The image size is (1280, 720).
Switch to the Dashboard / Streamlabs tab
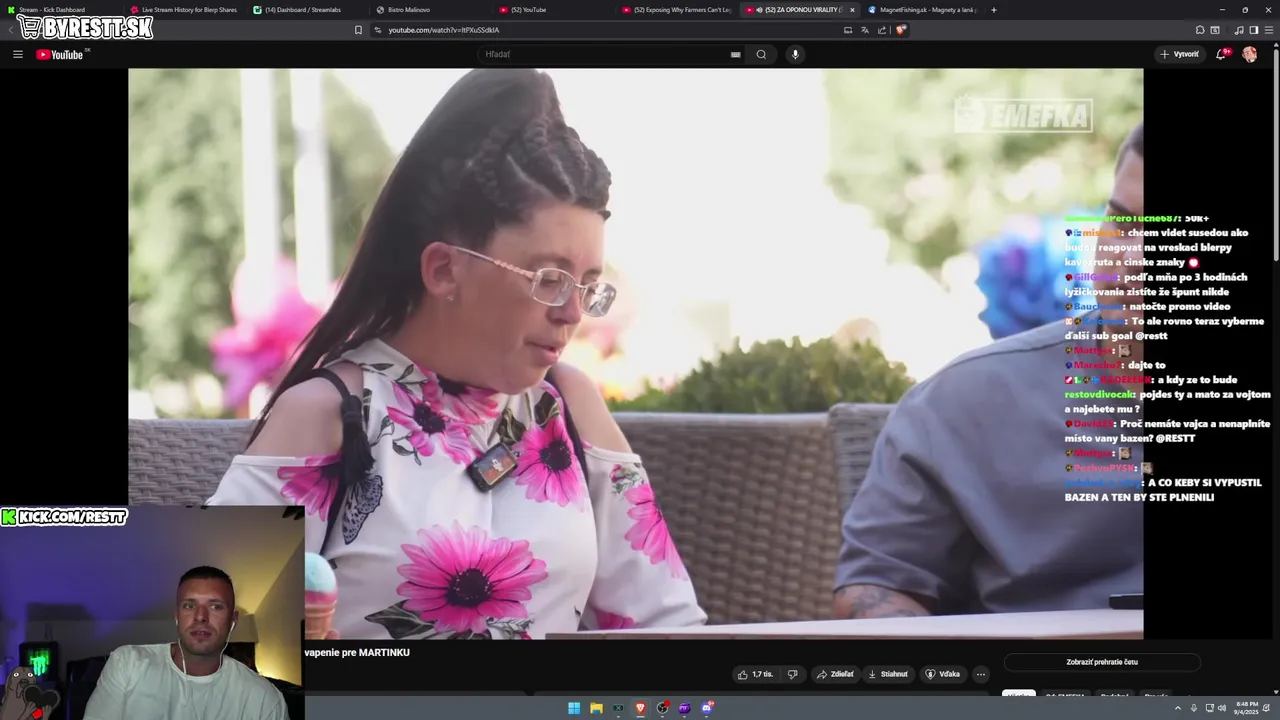click(308, 10)
